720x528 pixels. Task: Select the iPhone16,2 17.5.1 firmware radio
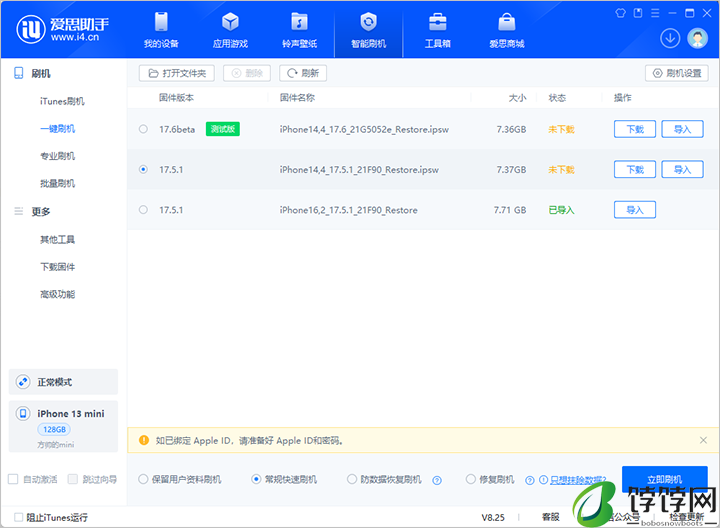click(x=143, y=210)
